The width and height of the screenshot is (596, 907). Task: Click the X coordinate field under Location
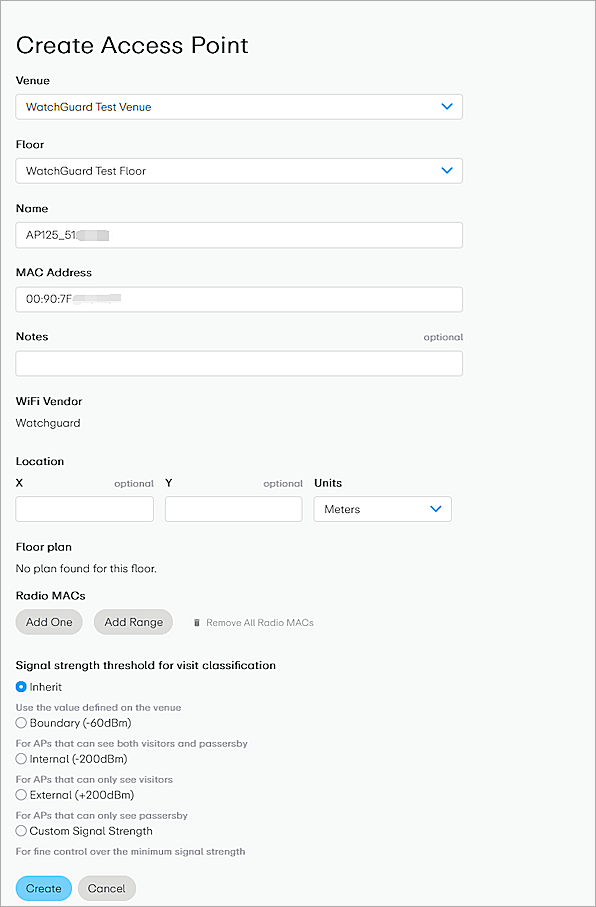click(x=84, y=509)
